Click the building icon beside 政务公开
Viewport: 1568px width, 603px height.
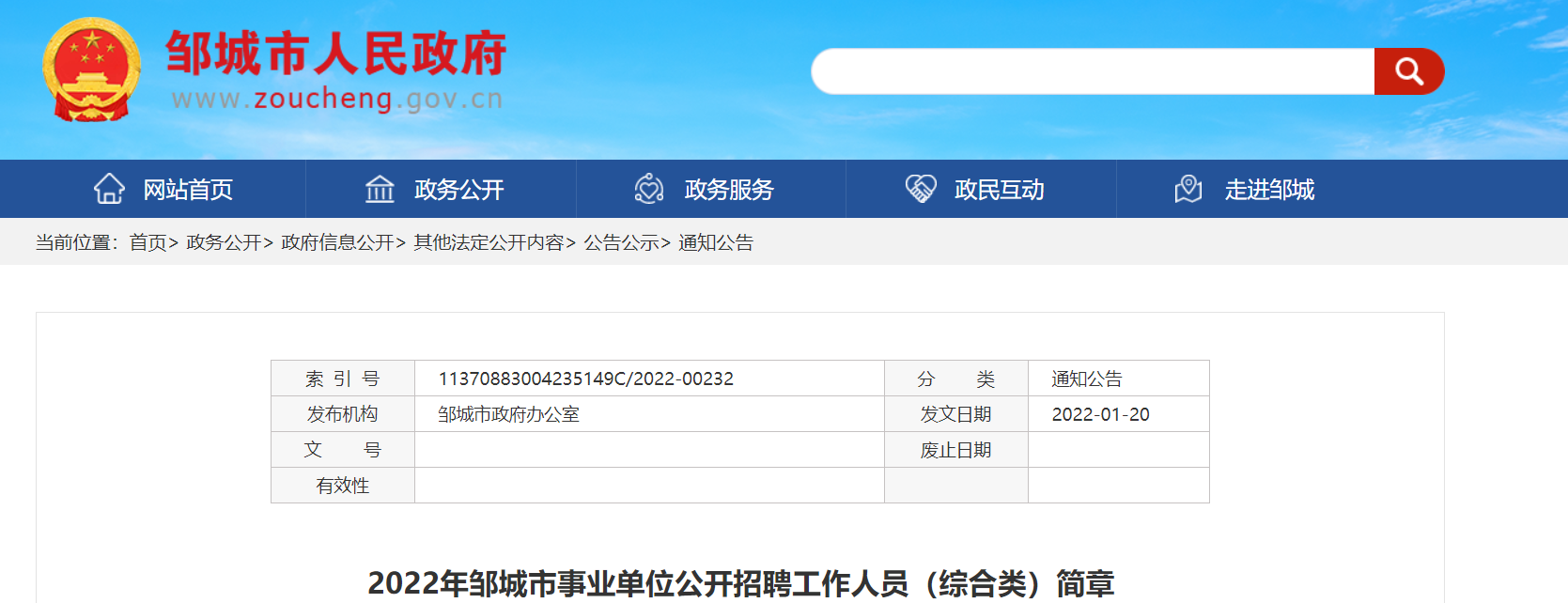click(x=380, y=189)
